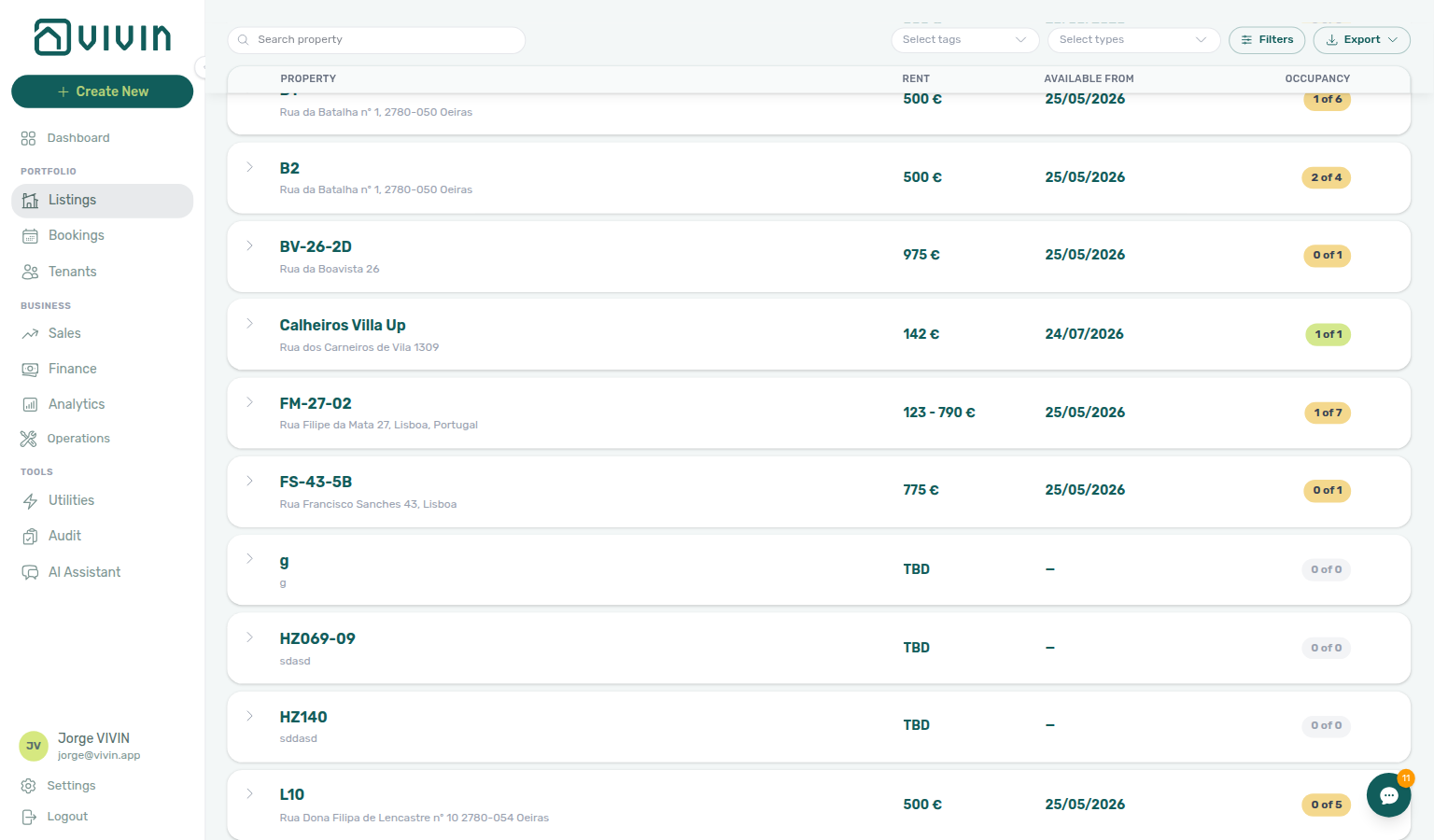Collapse the sidebar using the edge arrow
The height and width of the screenshot is (840, 1434).
click(201, 66)
